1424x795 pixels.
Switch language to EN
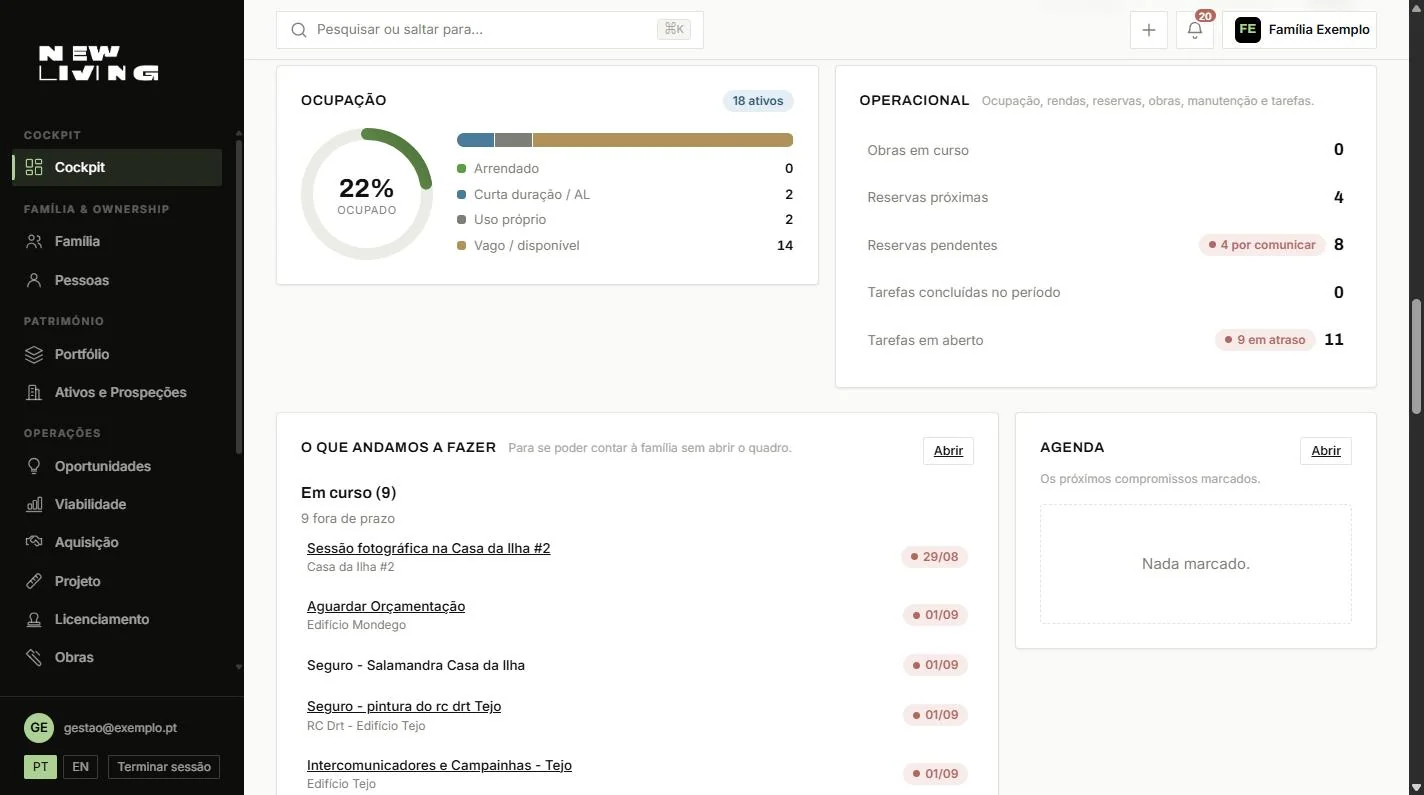[x=80, y=767]
